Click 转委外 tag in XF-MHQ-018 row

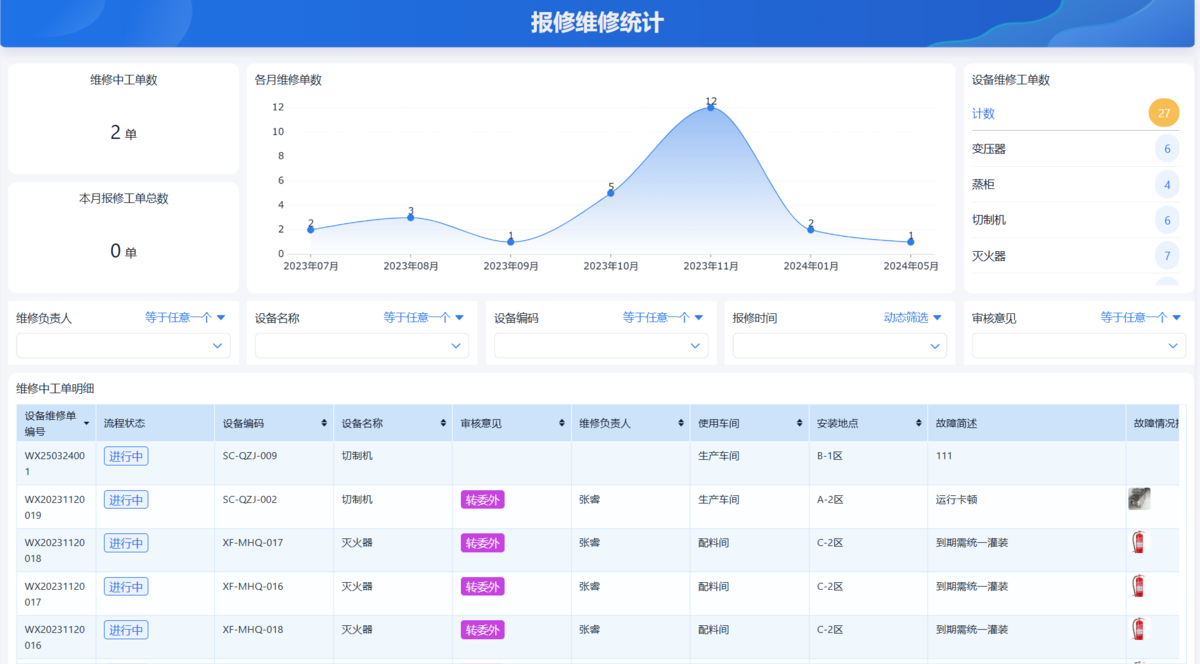click(x=483, y=630)
